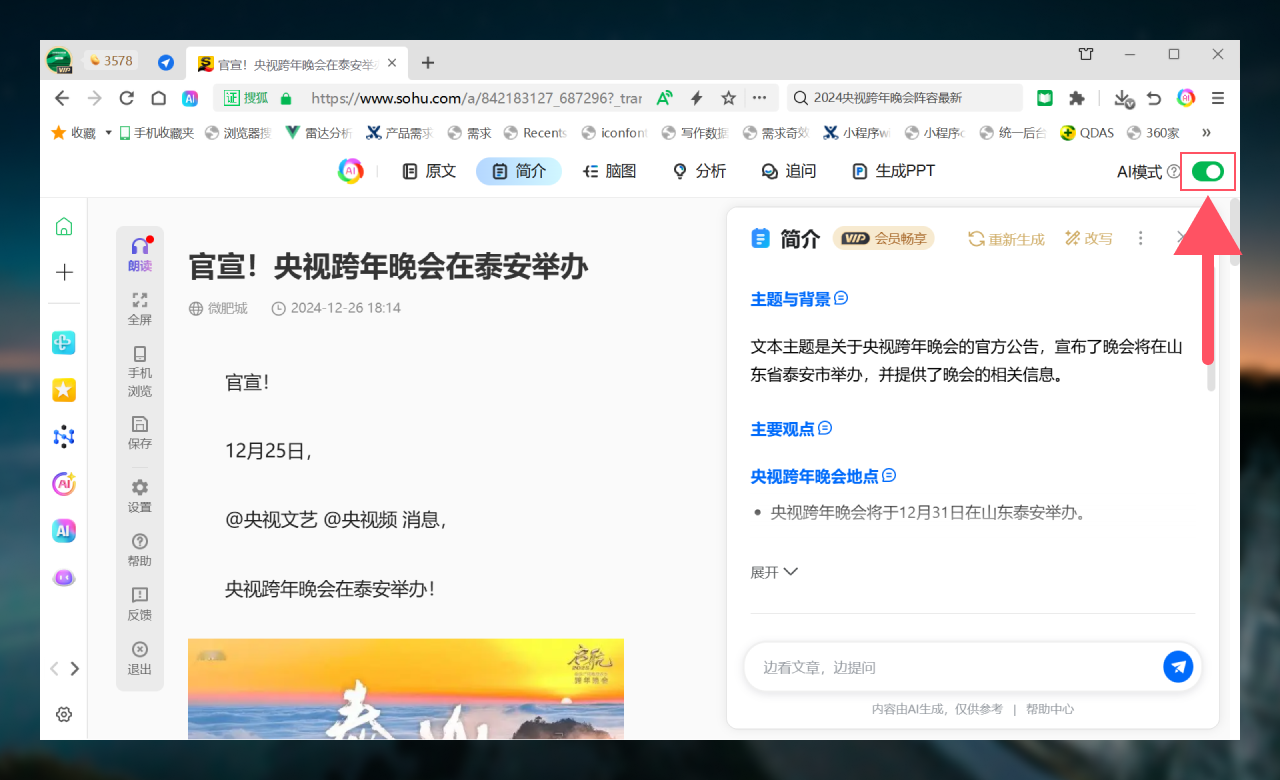Click 重新生成 to regenerate summary

[x=1006, y=239]
